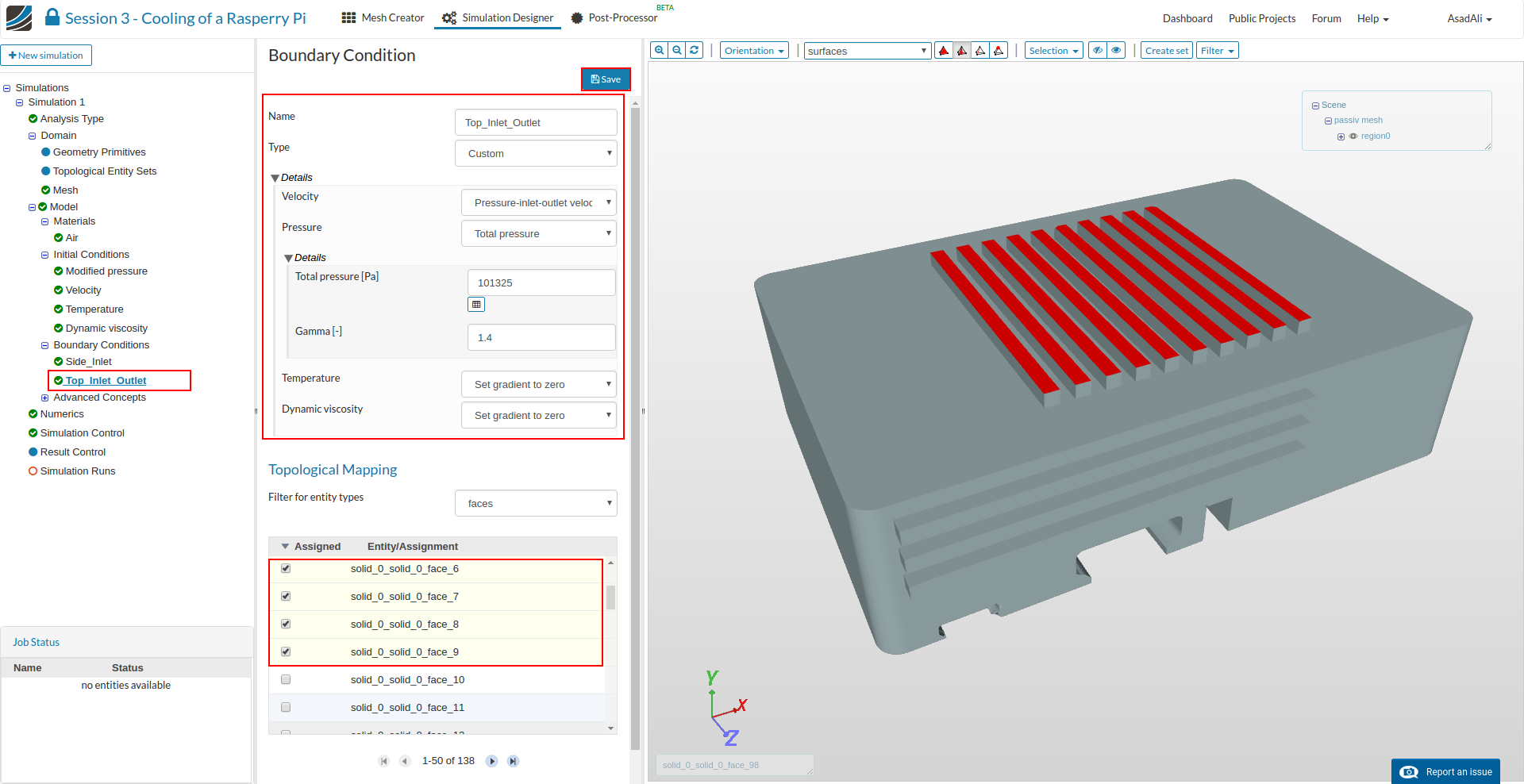
Task: Open the table input icon under Total pressure
Action: 476,305
